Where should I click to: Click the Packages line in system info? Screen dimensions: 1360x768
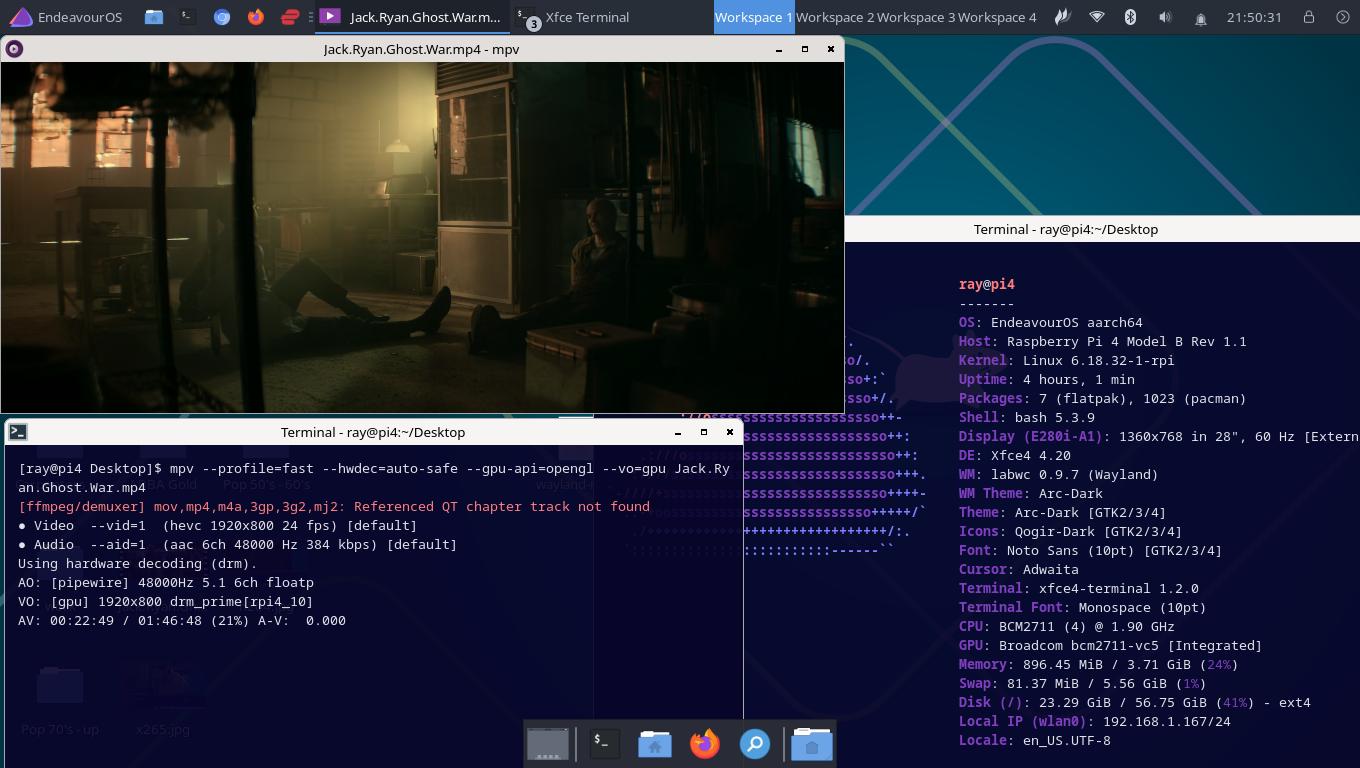click(1102, 398)
